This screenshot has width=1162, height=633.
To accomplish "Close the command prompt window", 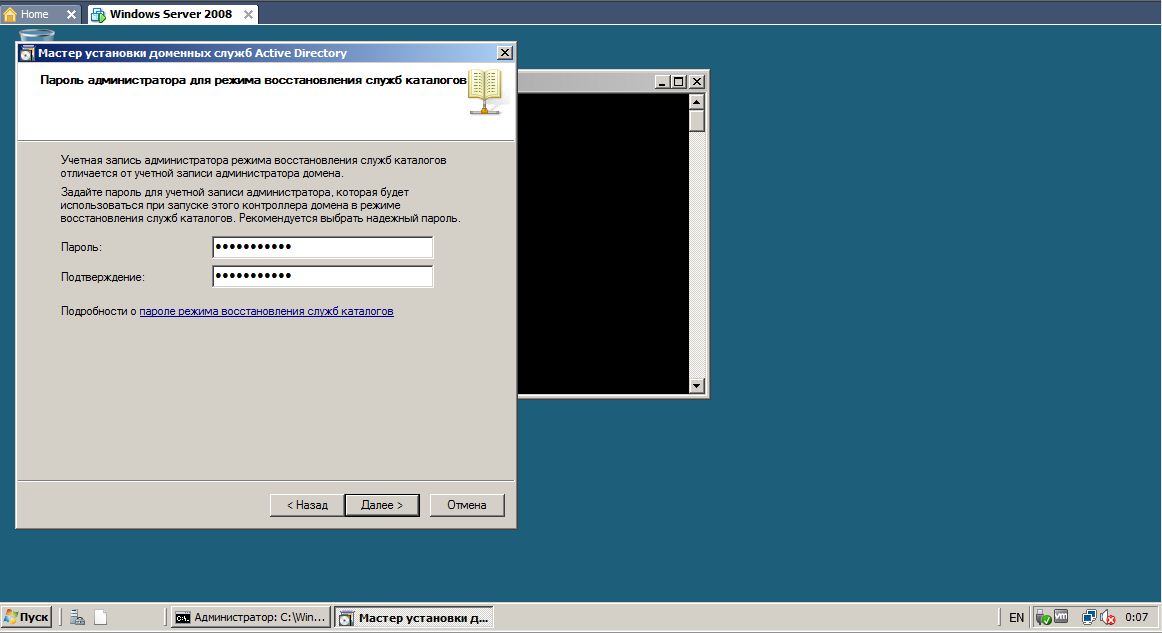I will tap(697, 82).
